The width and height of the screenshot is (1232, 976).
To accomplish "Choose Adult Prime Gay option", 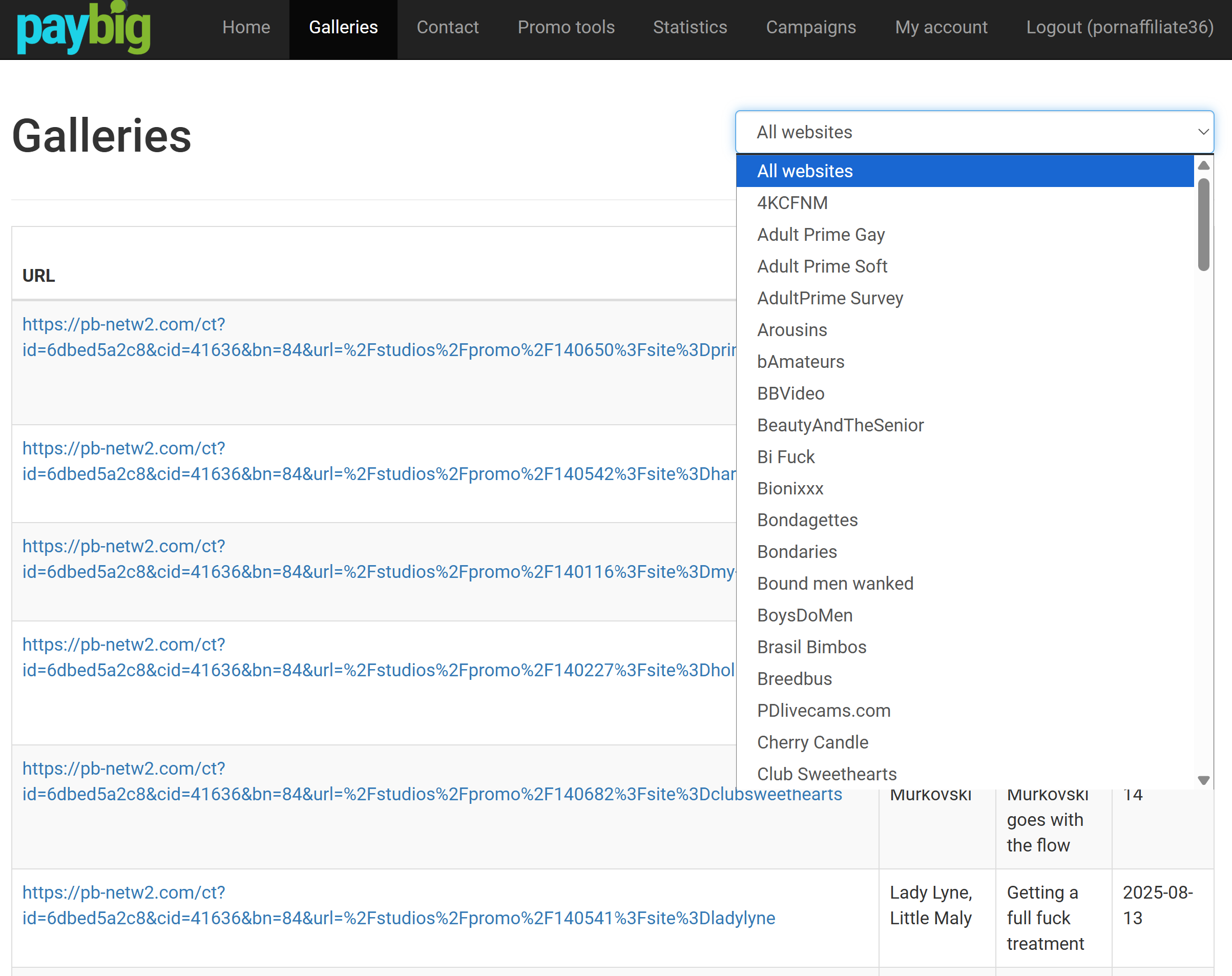I will [x=965, y=234].
